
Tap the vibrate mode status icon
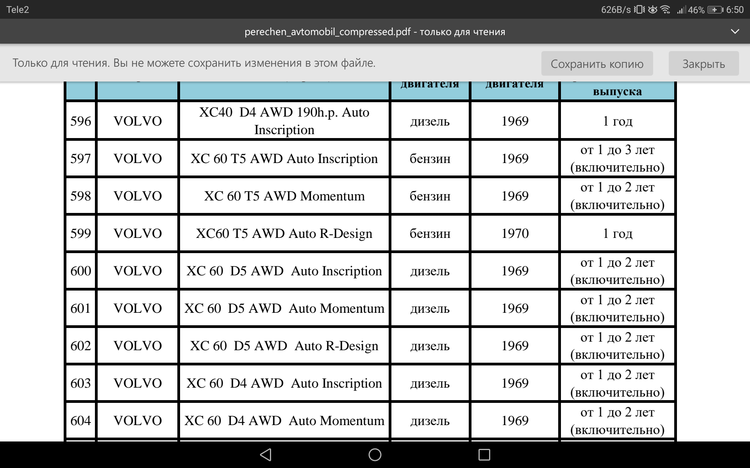tap(640, 10)
